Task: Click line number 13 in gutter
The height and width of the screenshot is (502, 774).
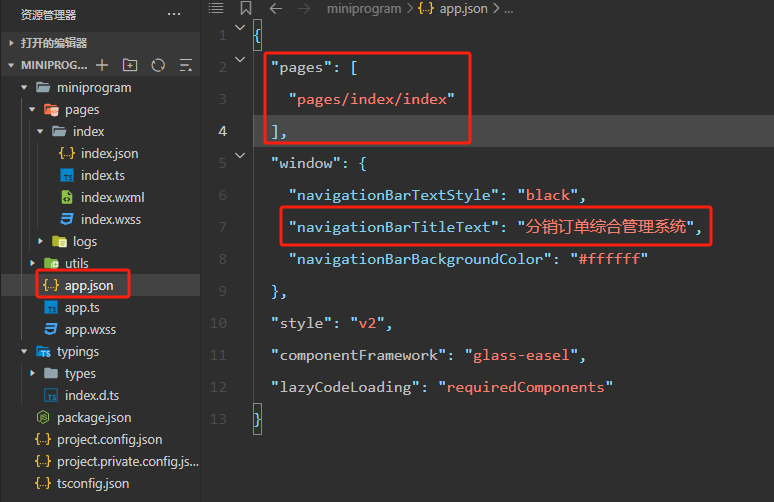Action: pyautogui.click(x=218, y=419)
